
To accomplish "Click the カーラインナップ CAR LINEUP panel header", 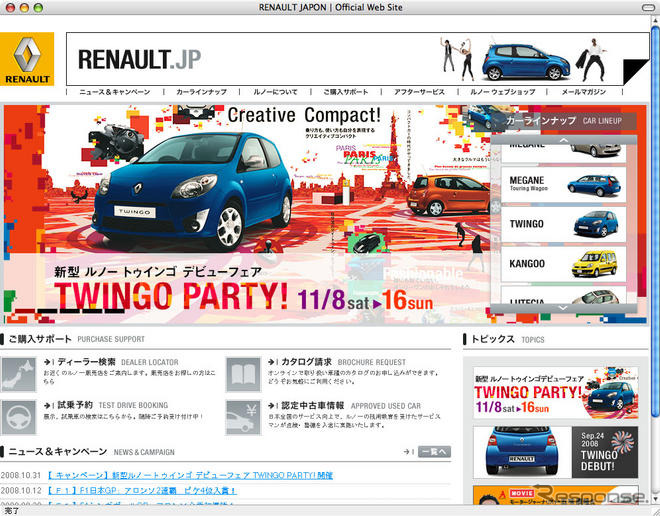I will tap(564, 121).
